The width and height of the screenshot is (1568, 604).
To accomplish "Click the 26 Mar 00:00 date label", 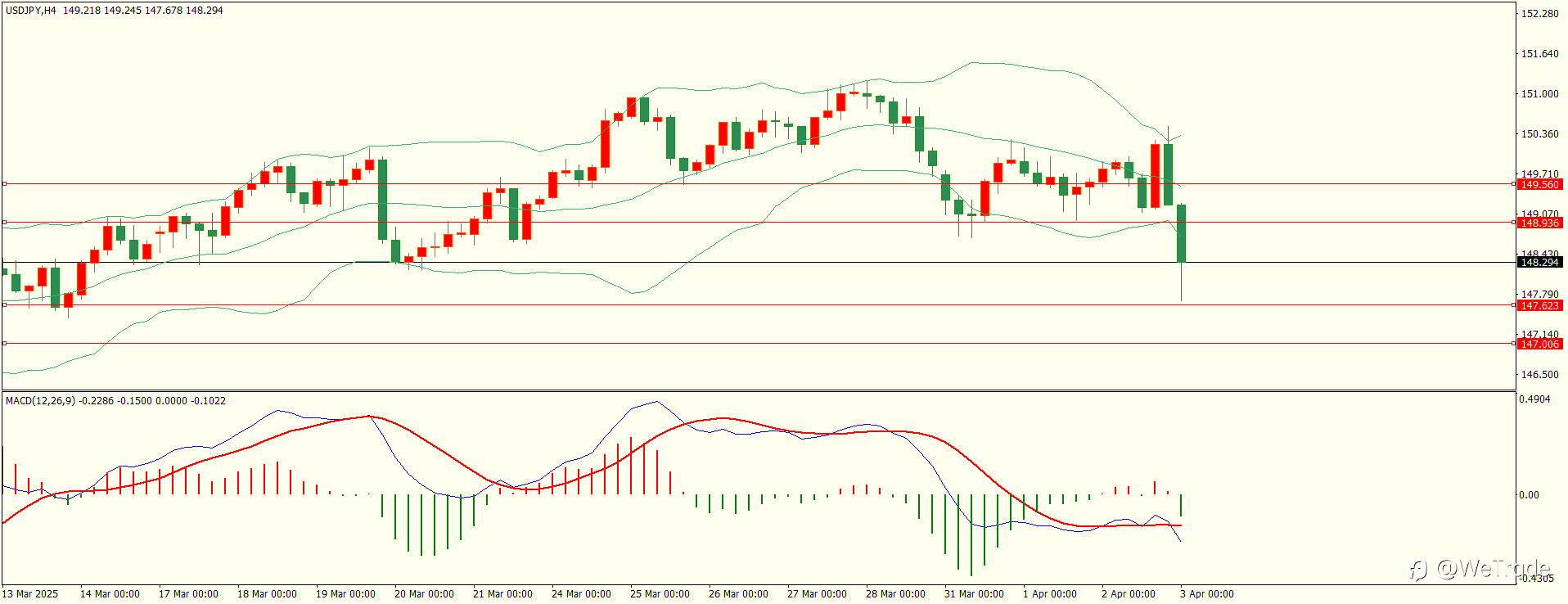I will (738, 594).
